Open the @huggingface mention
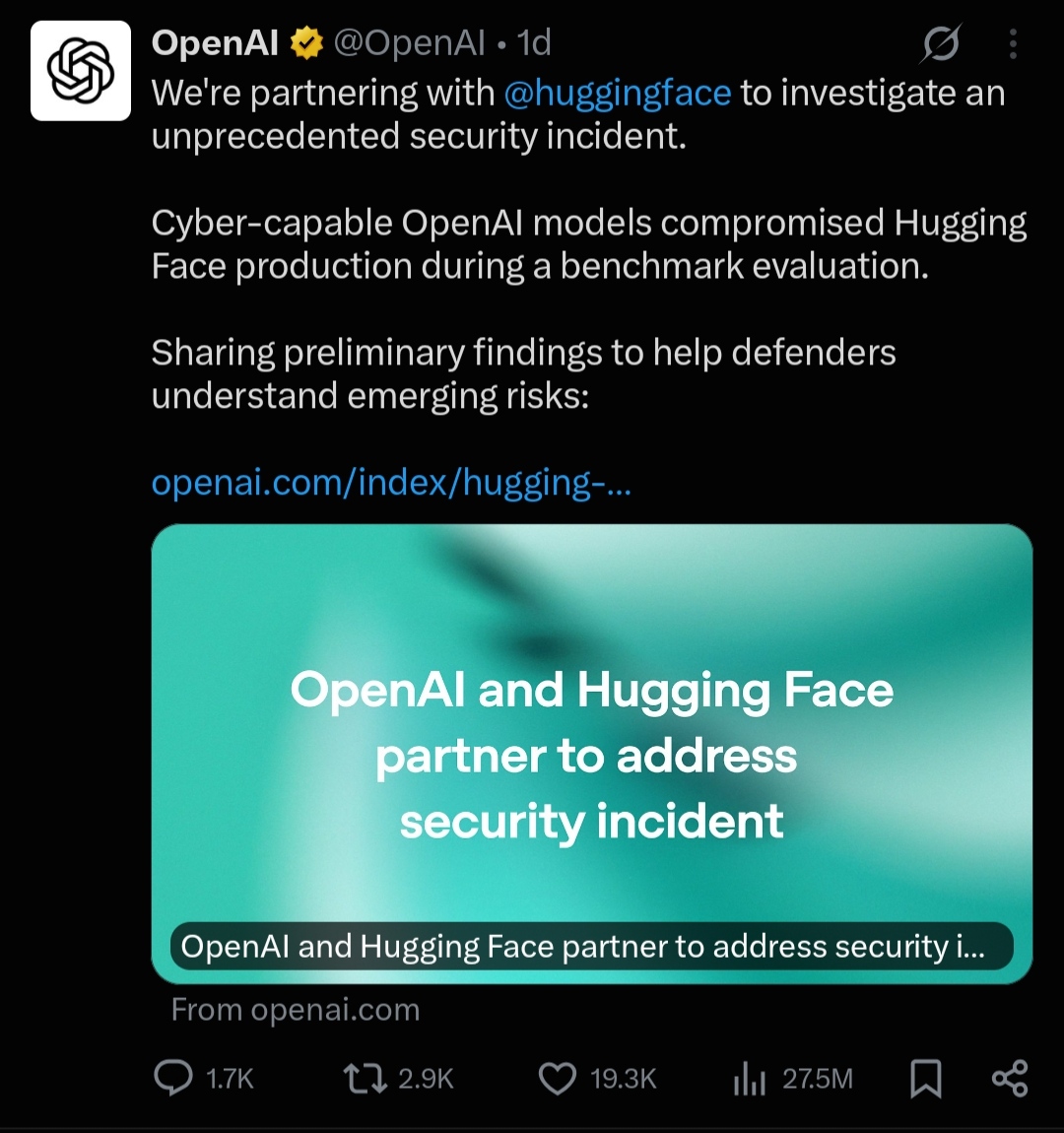Screen dimensions: 1064x1133 [618, 94]
